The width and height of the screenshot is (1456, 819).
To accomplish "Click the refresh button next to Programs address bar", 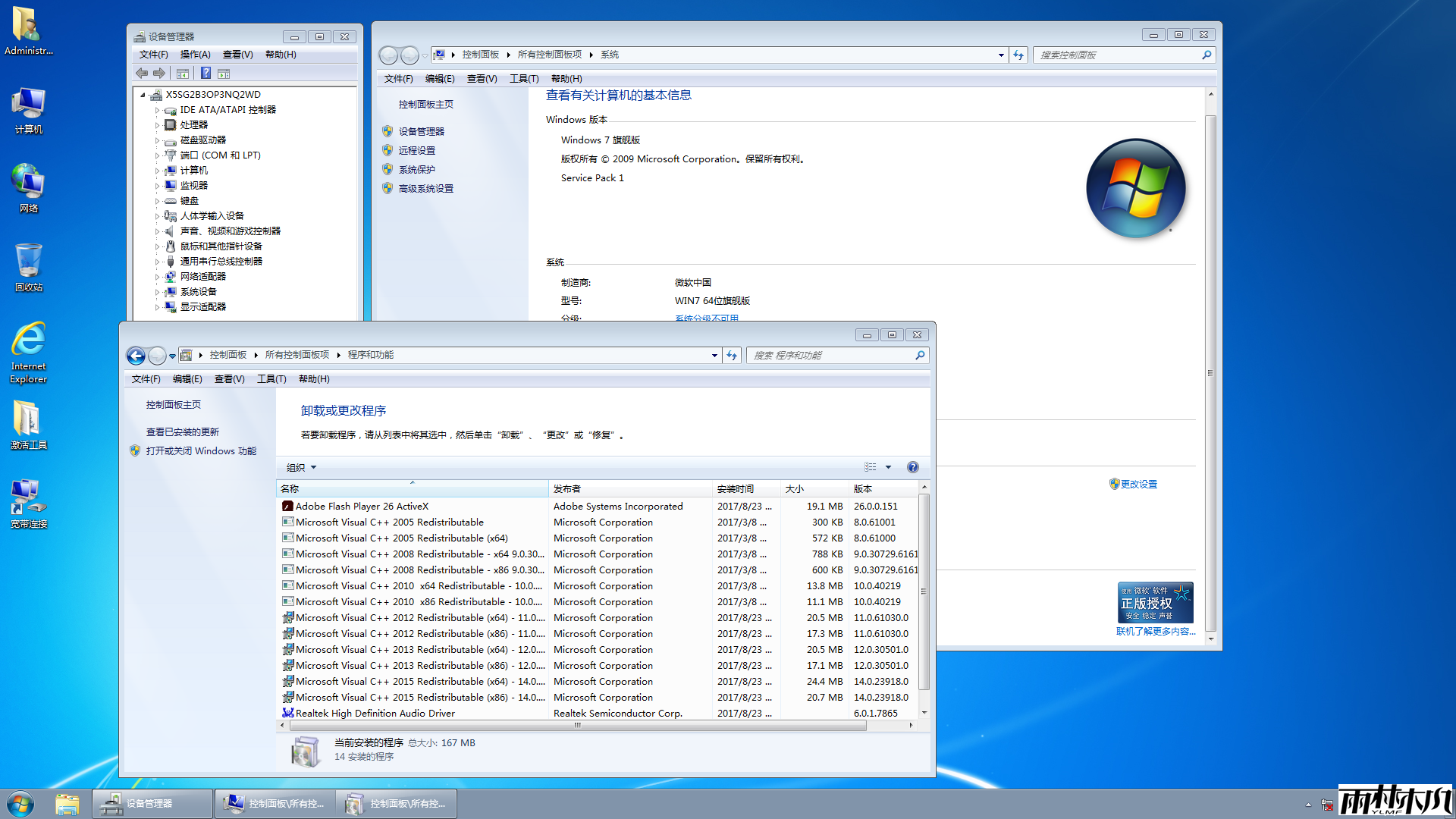I will (732, 355).
